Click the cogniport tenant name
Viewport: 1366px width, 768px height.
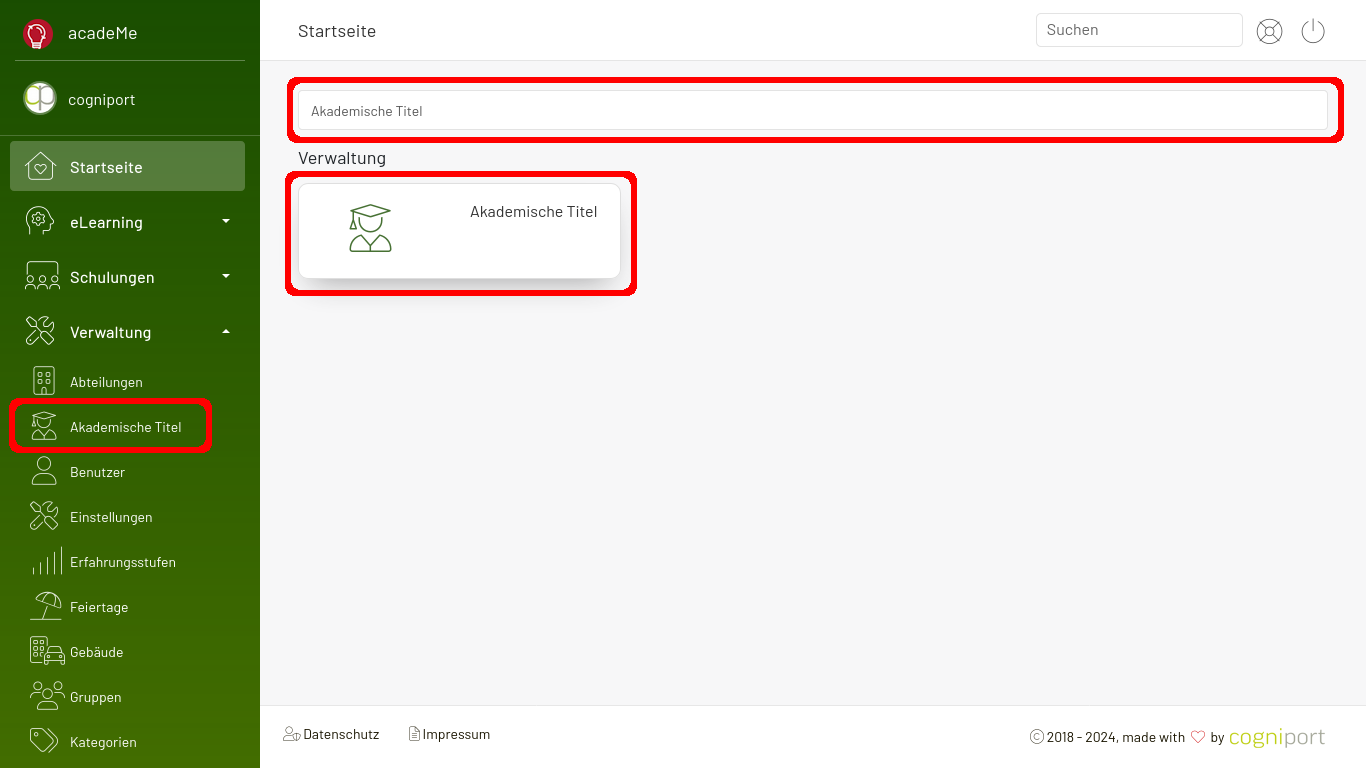(101, 100)
